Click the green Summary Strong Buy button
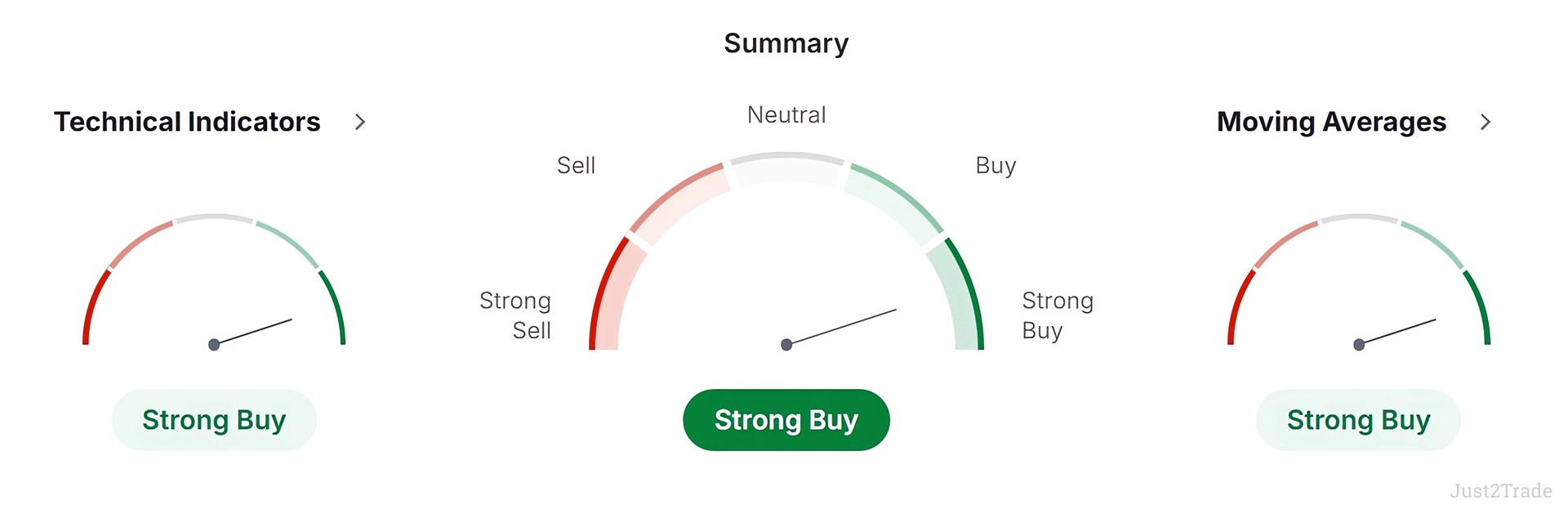Viewport: 1568px width, 514px height. tap(786, 420)
